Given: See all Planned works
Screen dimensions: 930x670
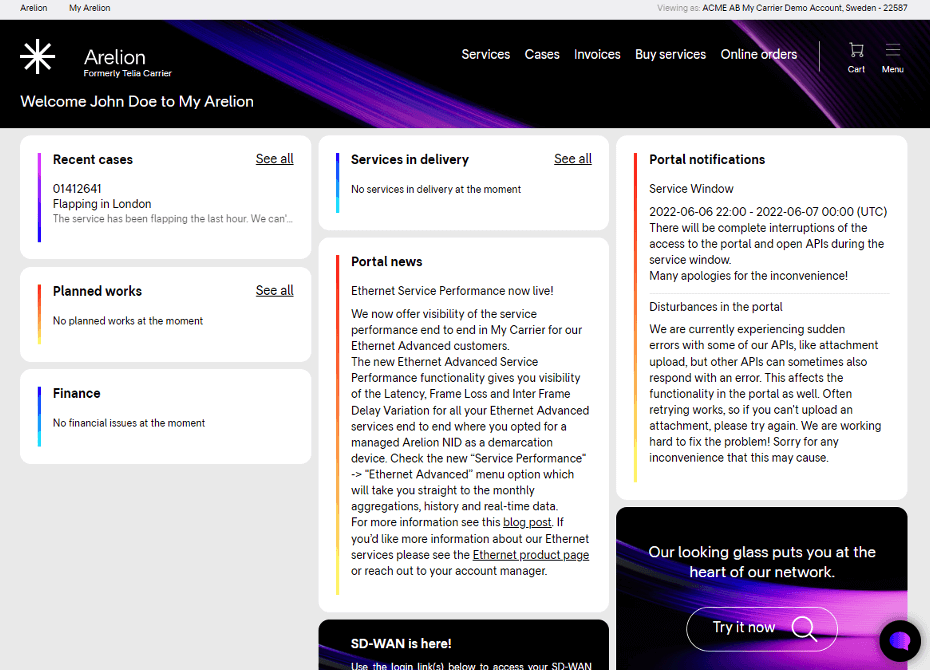Looking at the screenshot, I should pyautogui.click(x=275, y=291).
